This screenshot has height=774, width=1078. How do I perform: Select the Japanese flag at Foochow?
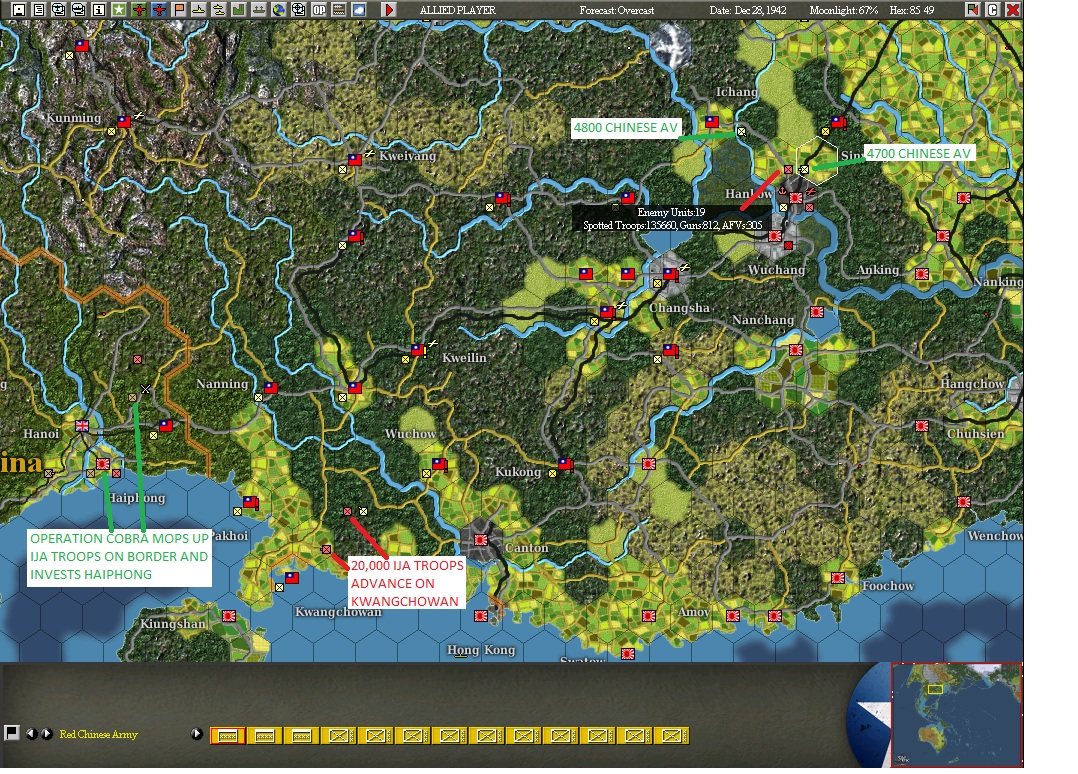(838, 578)
